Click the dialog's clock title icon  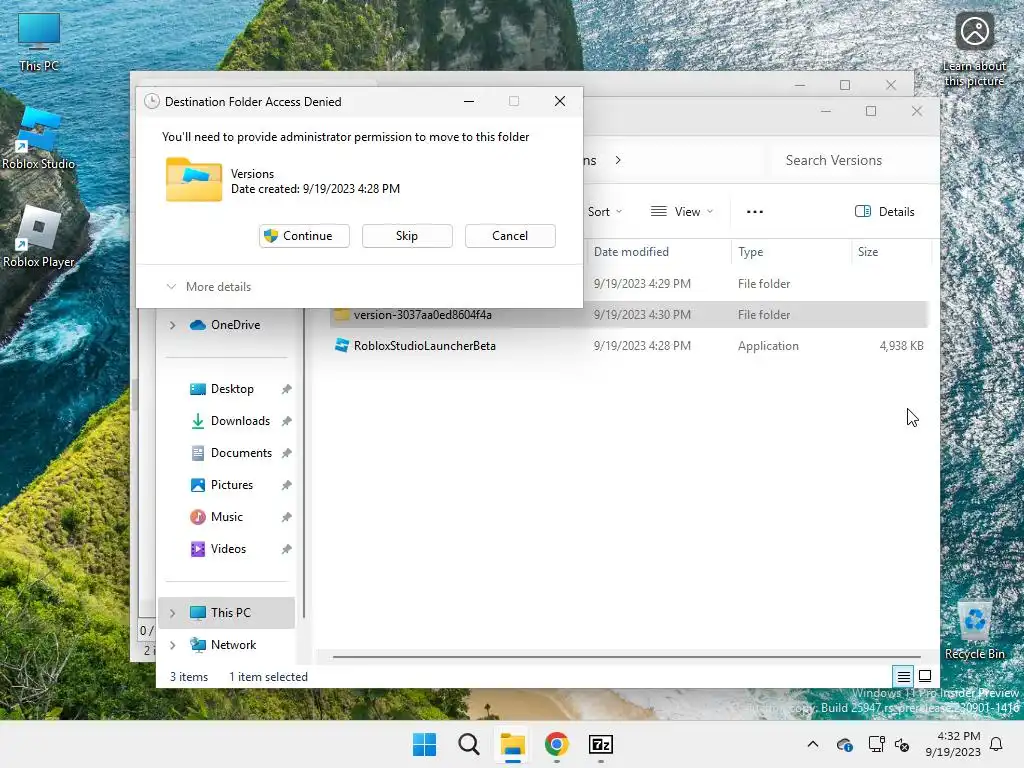[x=152, y=102]
